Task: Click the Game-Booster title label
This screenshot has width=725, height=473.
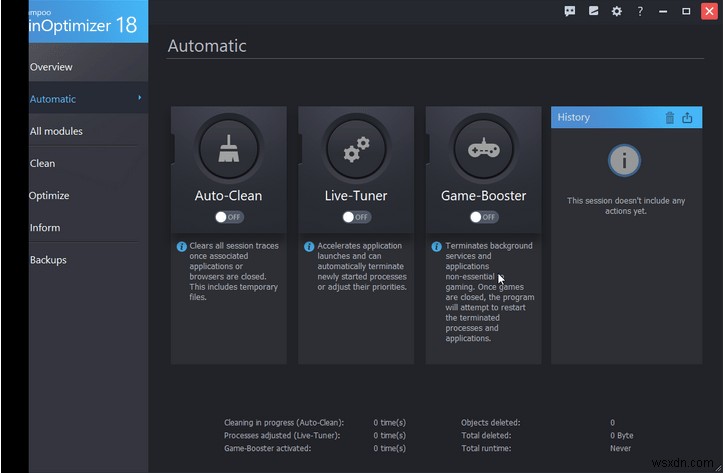Action: click(x=484, y=196)
